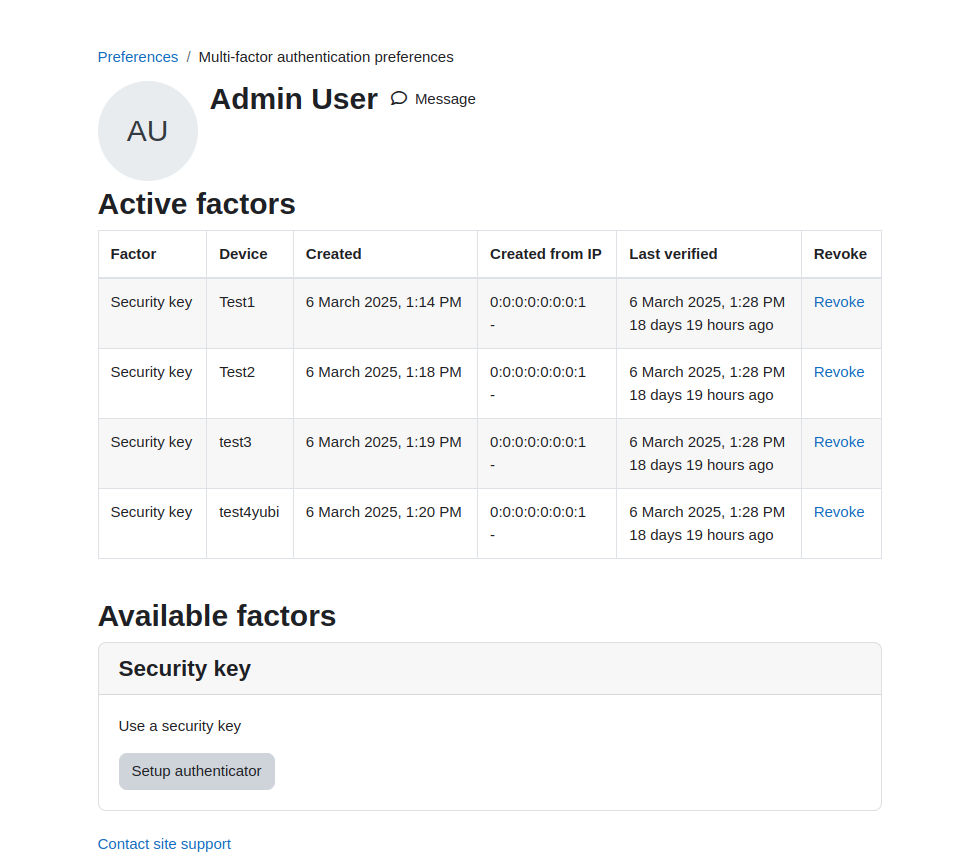Select the Created column header
The height and width of the screenshot is (866, 966).
coord(333,254)
